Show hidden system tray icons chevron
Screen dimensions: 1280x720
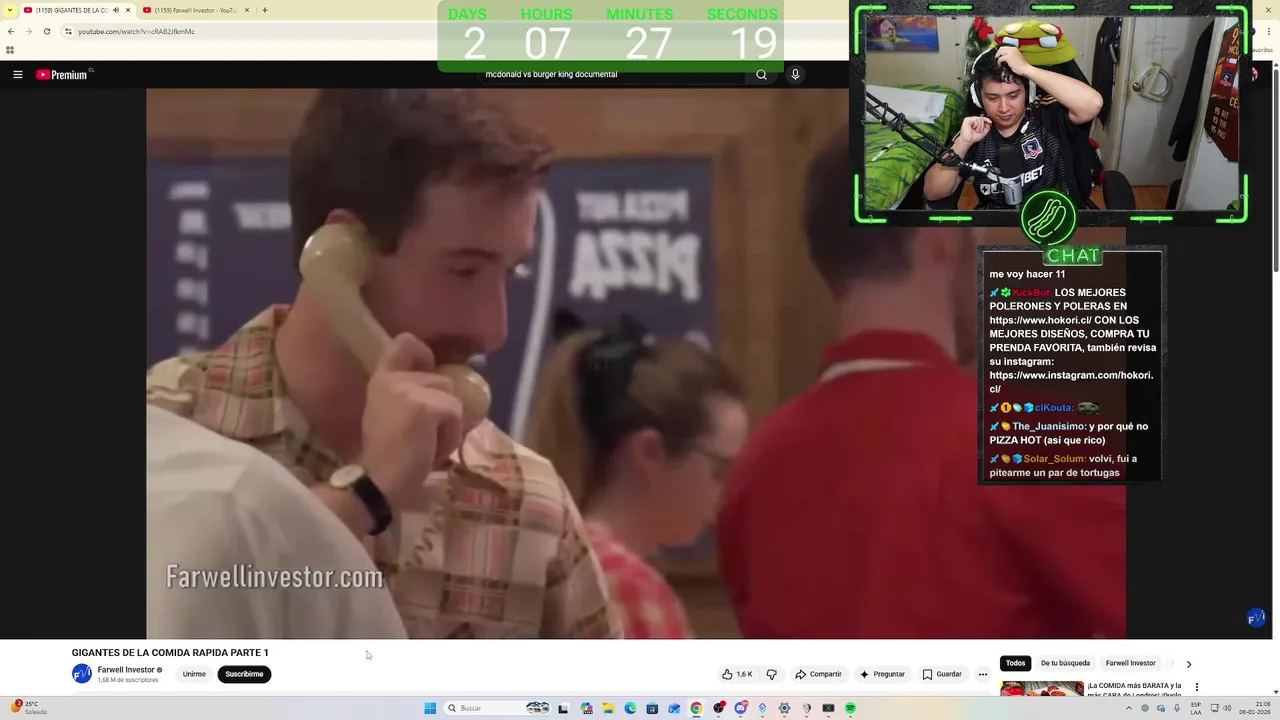coord(1130,708)
